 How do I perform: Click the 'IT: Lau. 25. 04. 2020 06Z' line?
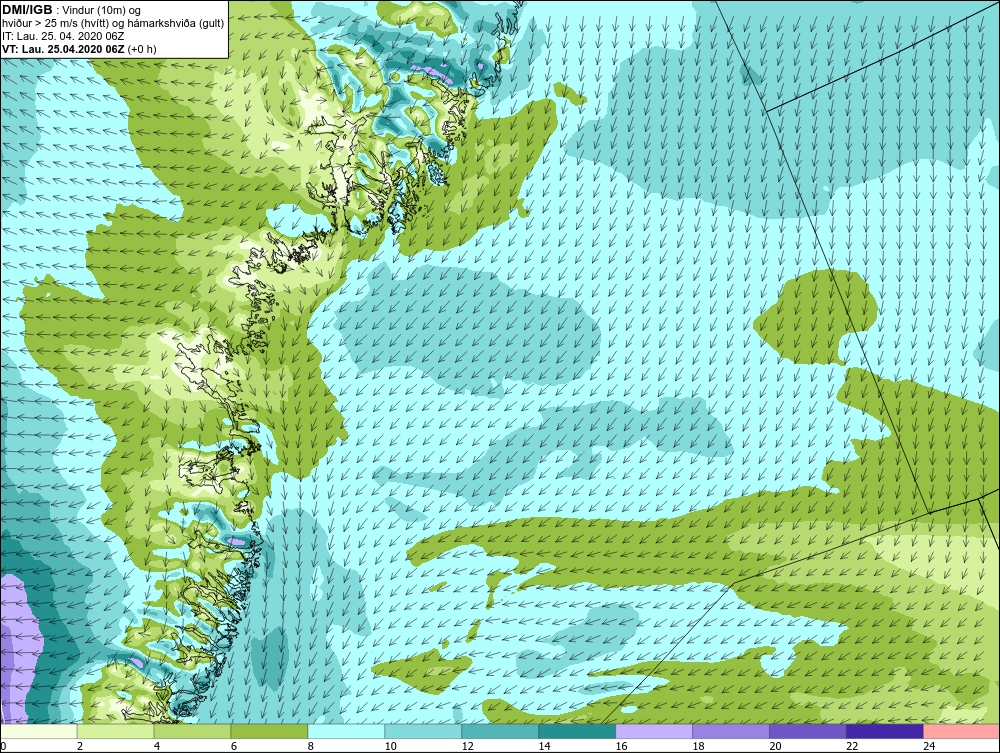point(62,36)
